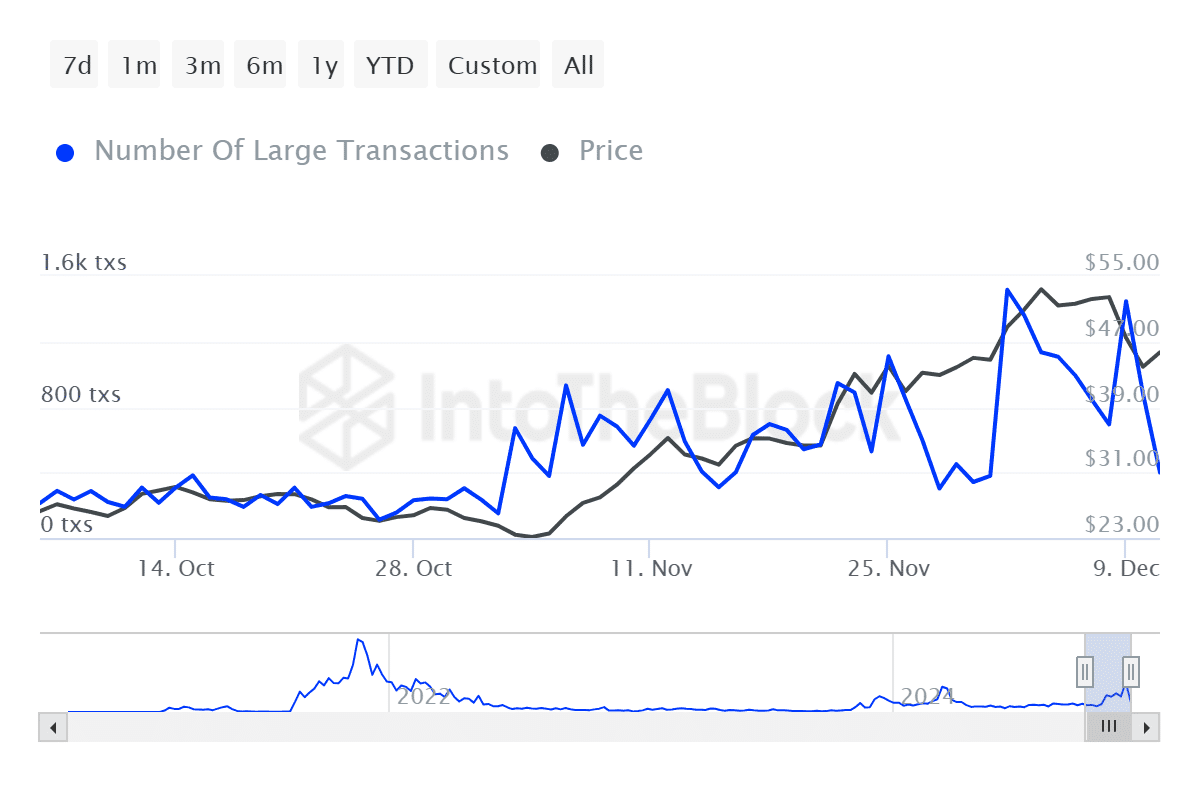Click the left navigator range handle

tap(1085, 671)
